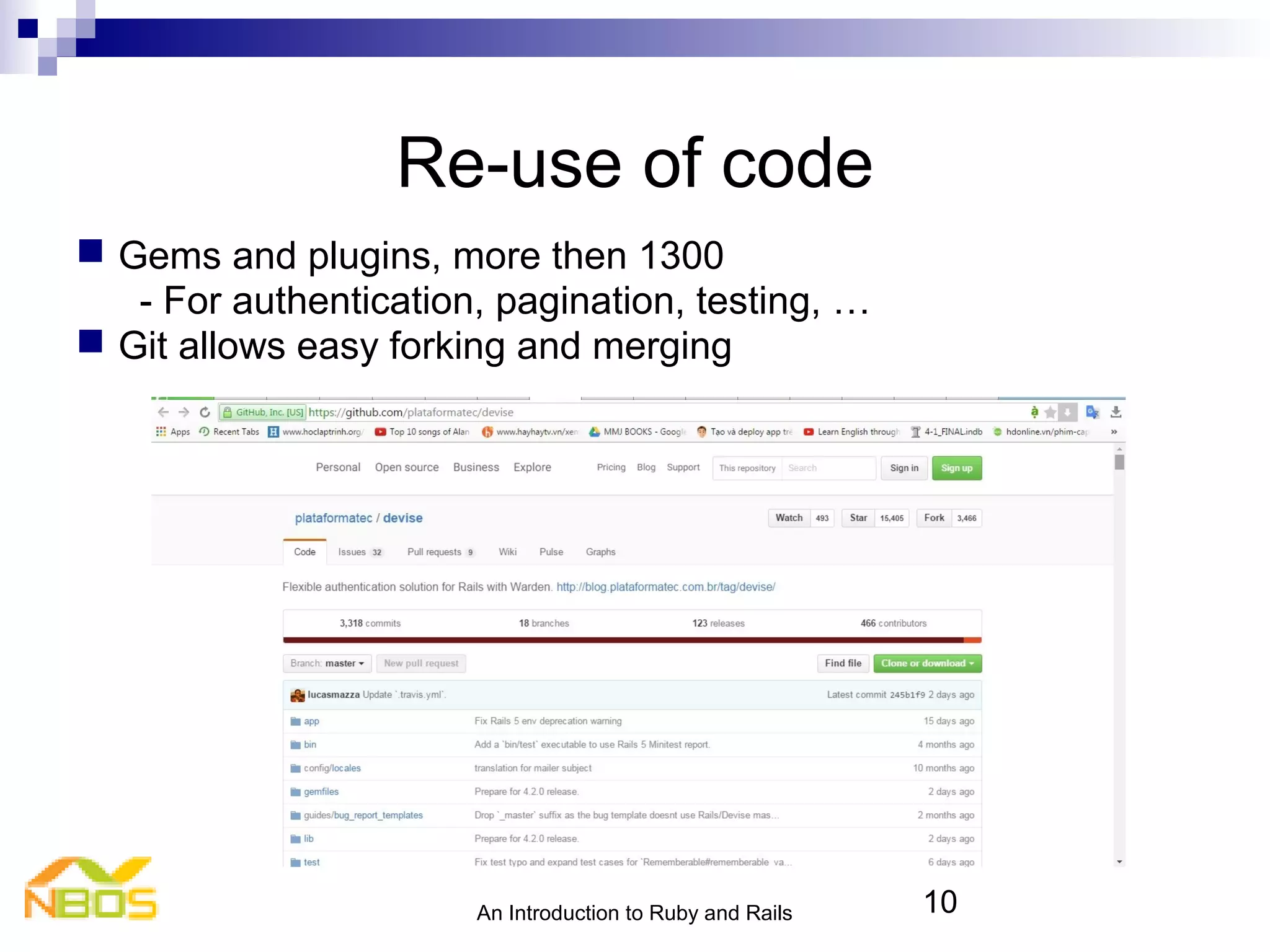The height and width of the screenshot is (952, 1270).
Task: Click the Google Translate extension icon
Action: pos(1092,412)
